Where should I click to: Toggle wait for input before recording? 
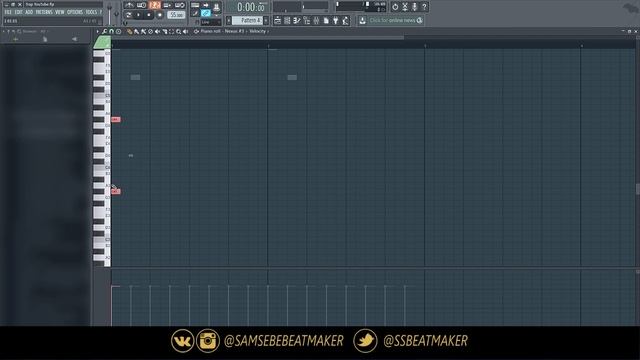pos(142,5)
